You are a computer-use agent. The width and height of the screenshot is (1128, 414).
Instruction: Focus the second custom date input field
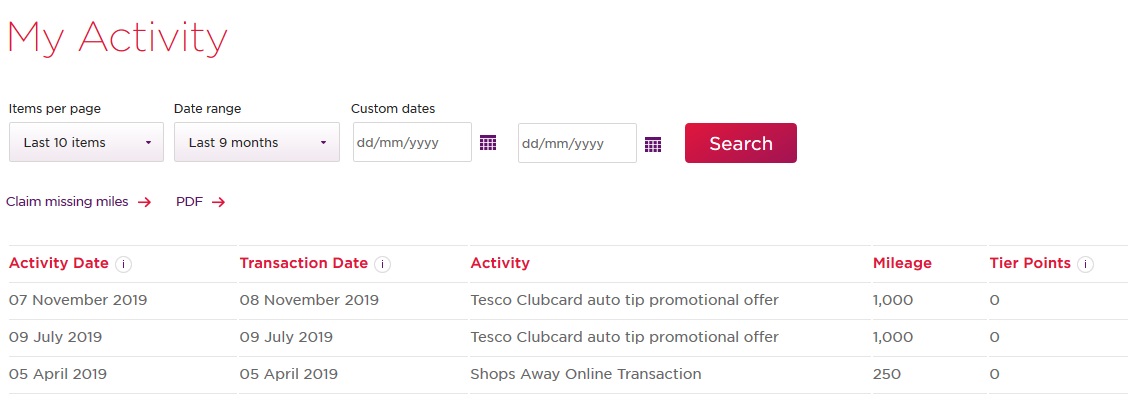577,143
